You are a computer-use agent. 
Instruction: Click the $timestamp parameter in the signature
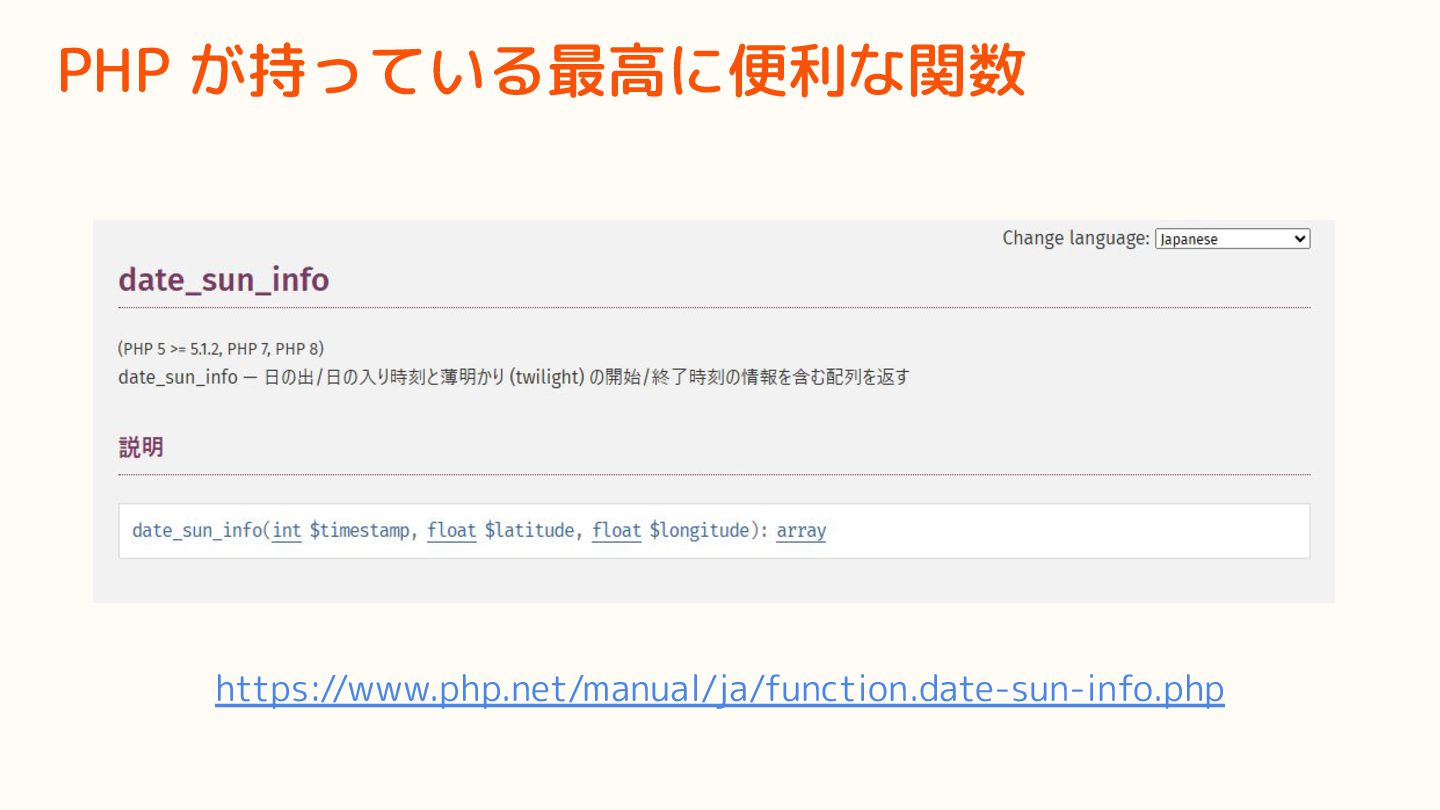click(360, 530)
